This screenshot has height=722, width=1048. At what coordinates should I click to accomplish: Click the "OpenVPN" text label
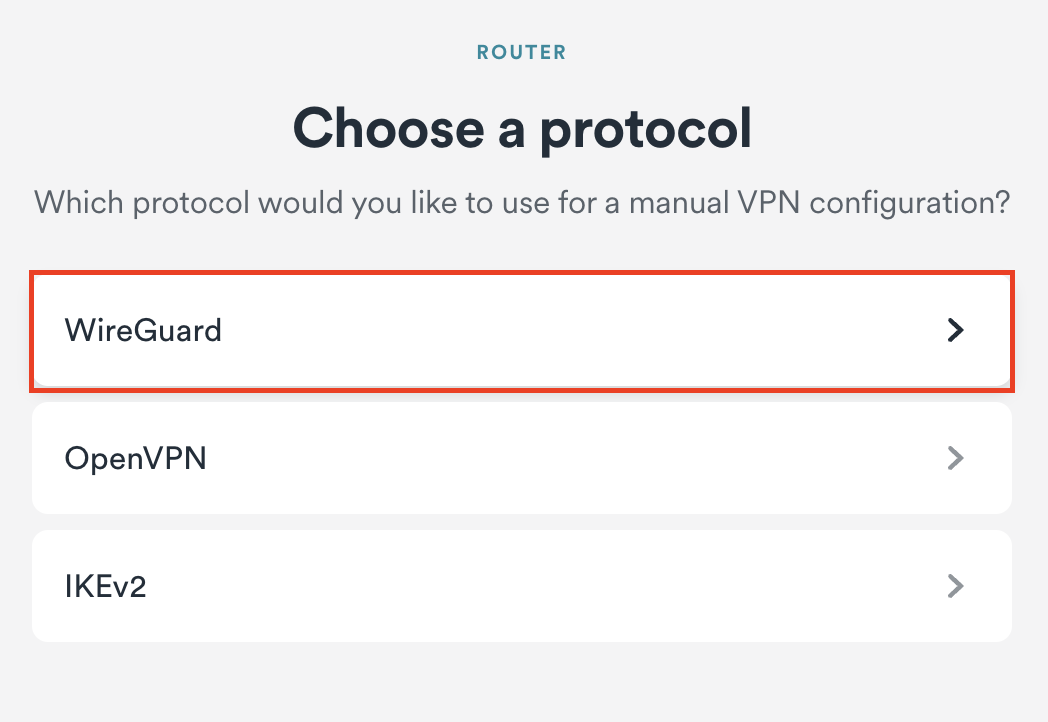point(136,458)
